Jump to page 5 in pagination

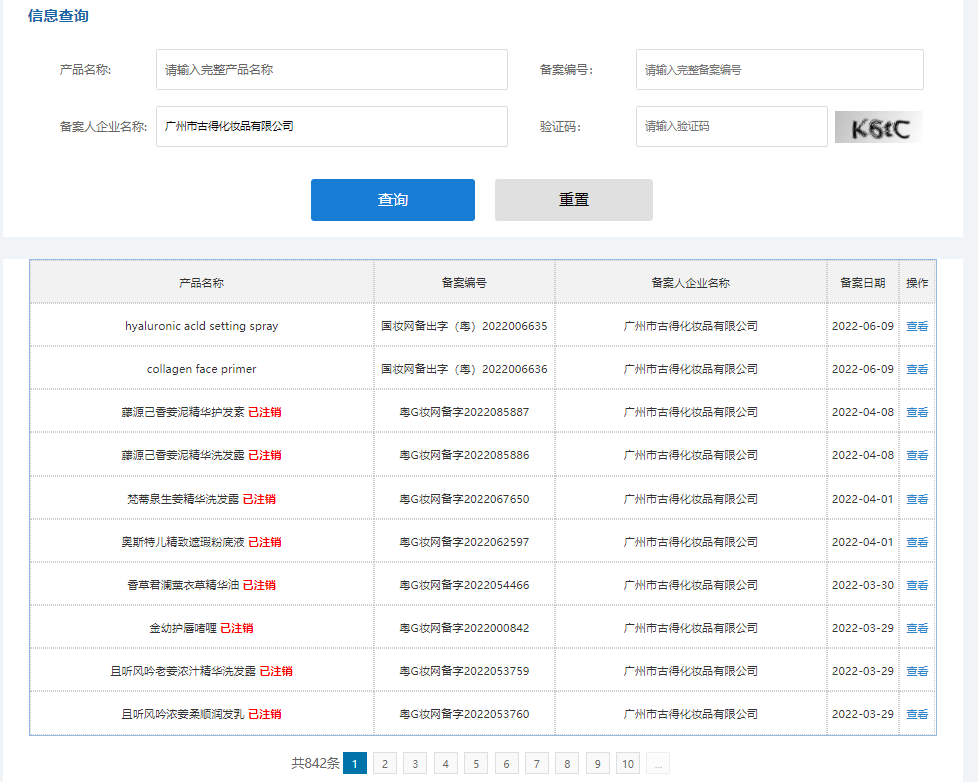[476, 764]
